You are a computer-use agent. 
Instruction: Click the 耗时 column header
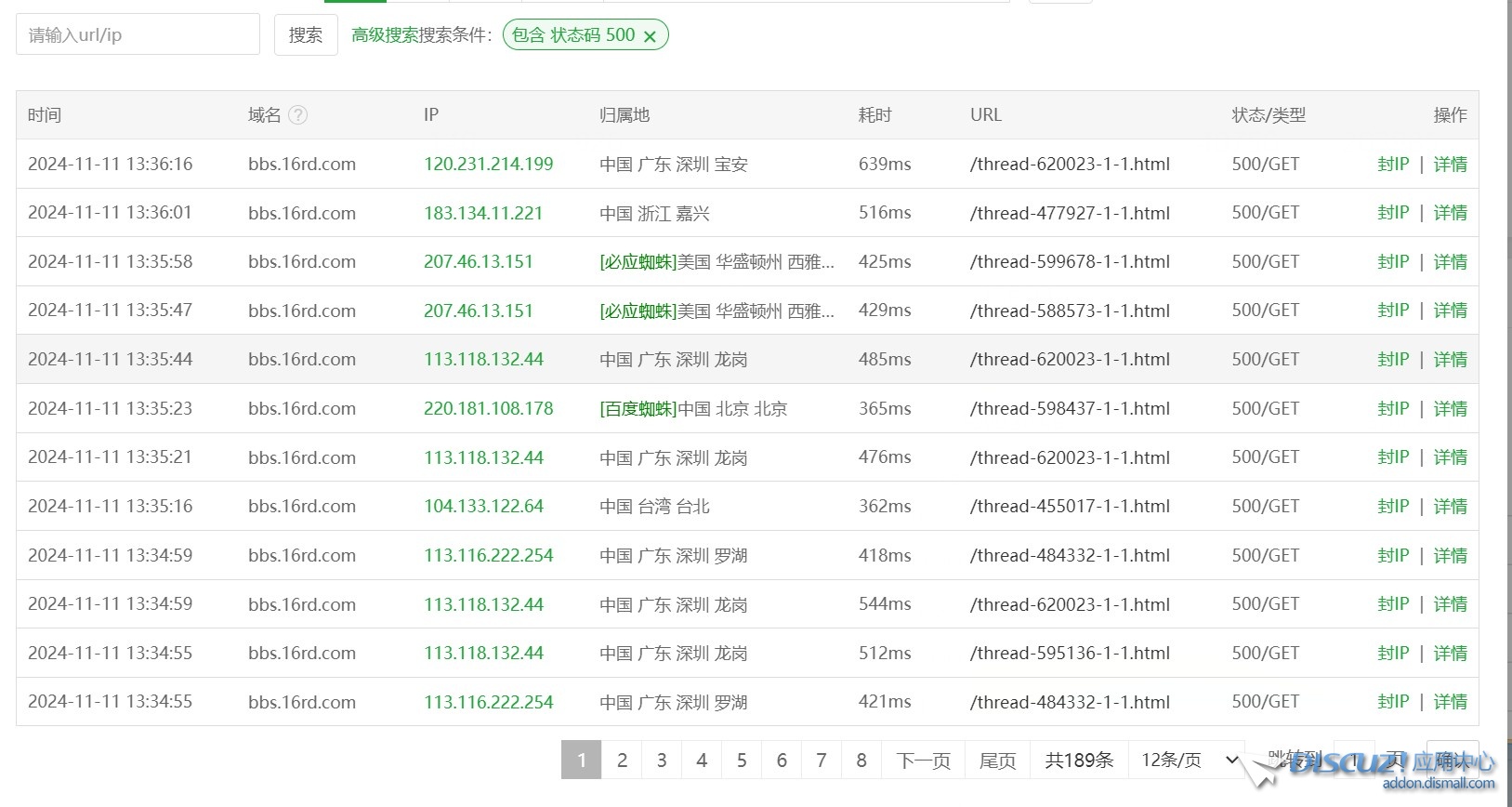874,115
